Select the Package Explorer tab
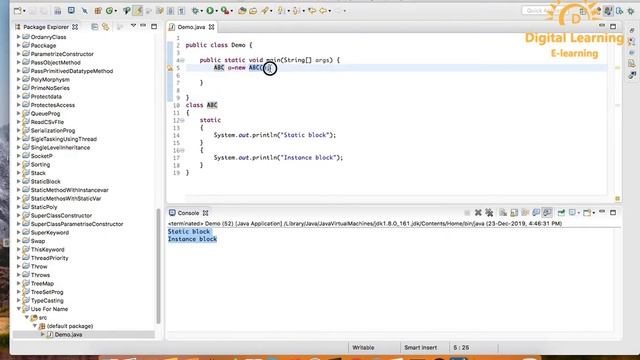 (46, 27)
